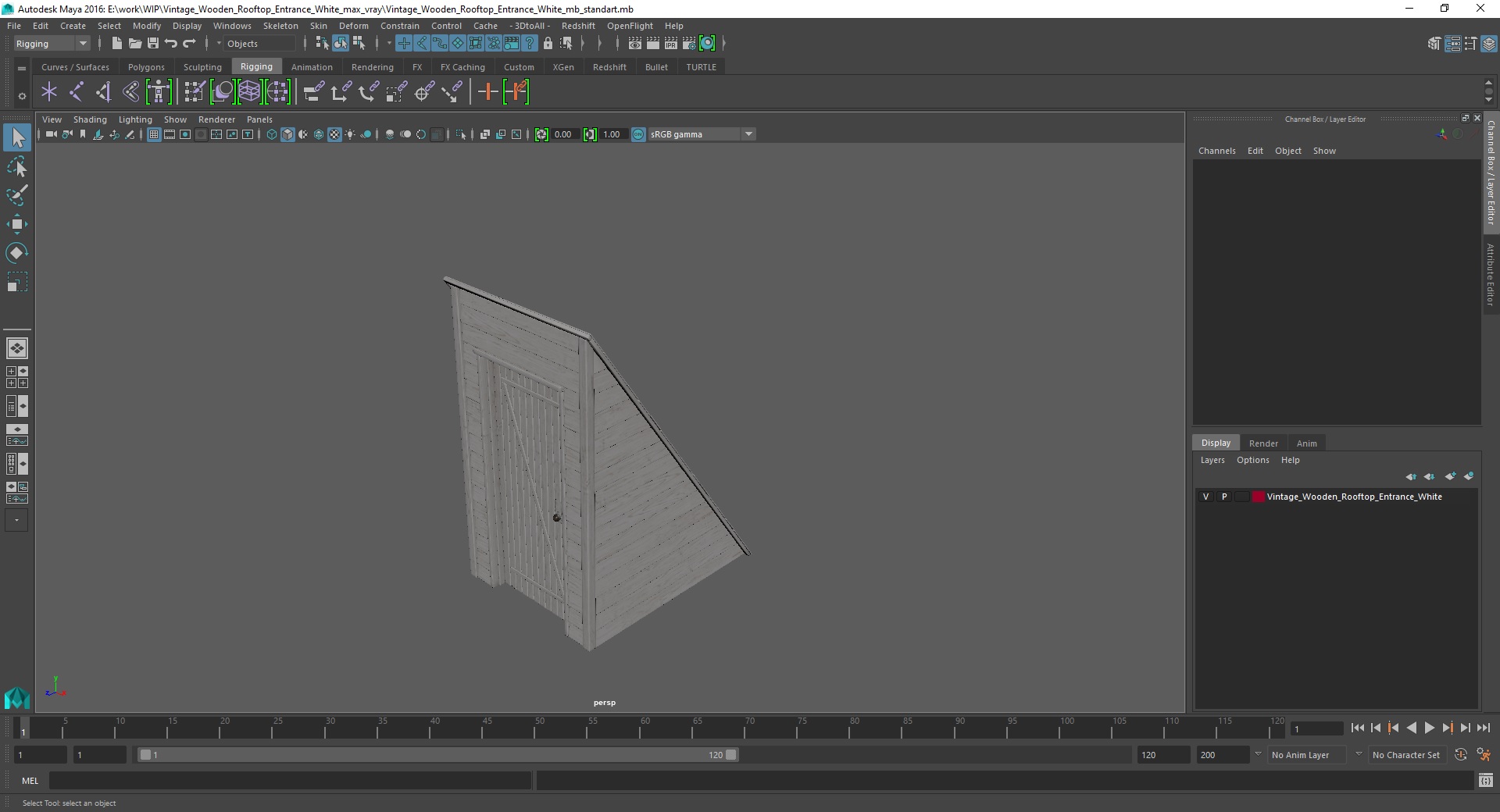Open the Render Settings clapper icon
Image resolution: width=1500 pixels, height=812 pixels.
coord(689,44)
